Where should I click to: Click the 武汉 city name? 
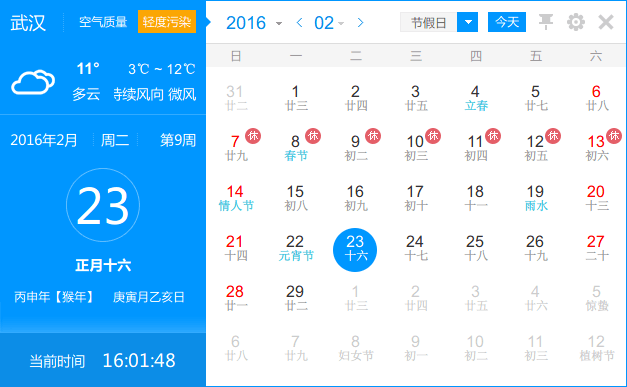(28, 23)
